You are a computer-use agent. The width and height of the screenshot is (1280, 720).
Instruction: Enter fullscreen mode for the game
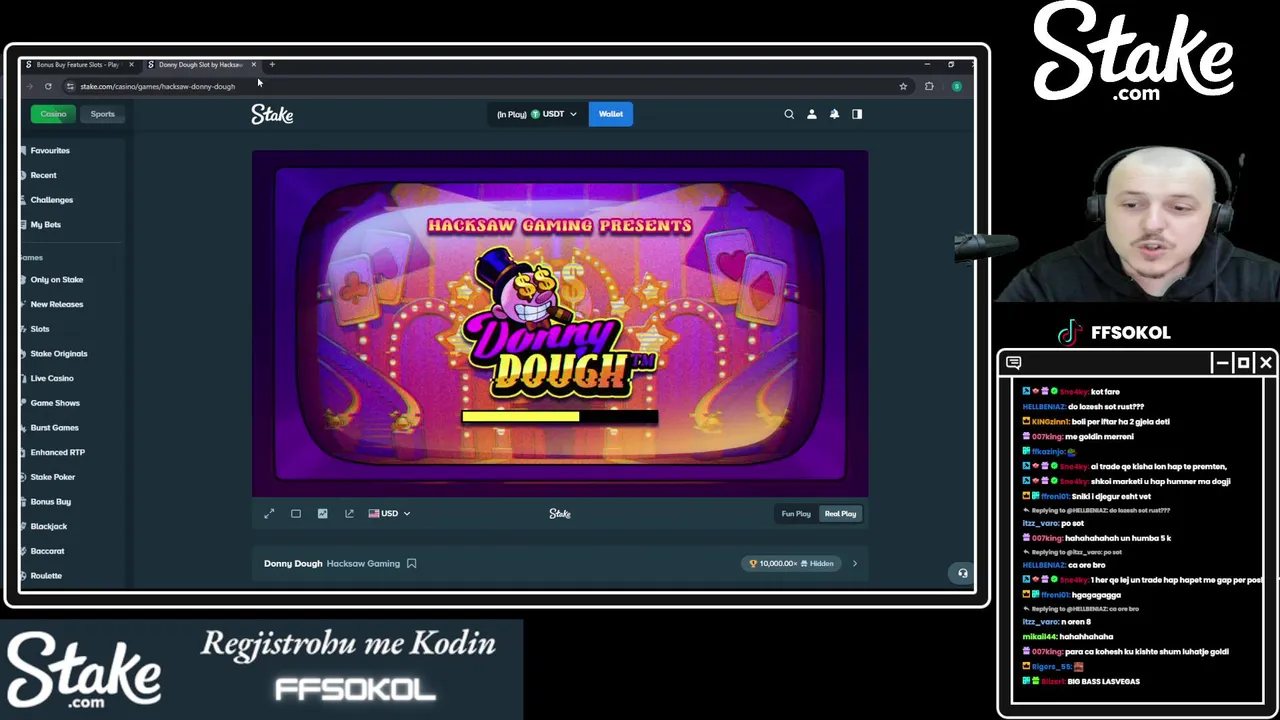[x=269, y=514]
